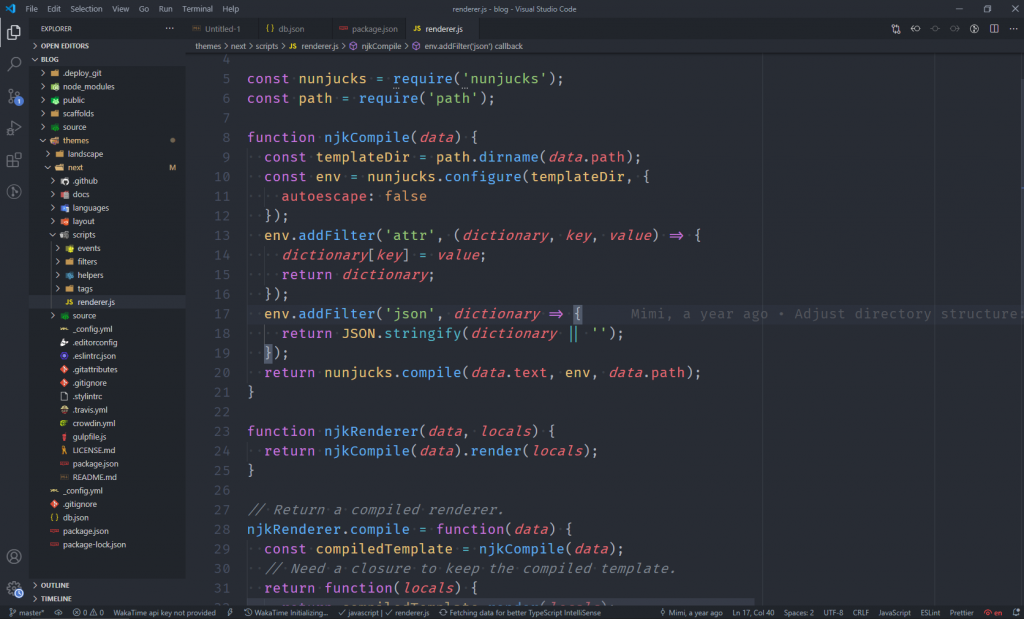Click the themes breadcrumb segment
The image size is (1024, 619).
point(208,46)
